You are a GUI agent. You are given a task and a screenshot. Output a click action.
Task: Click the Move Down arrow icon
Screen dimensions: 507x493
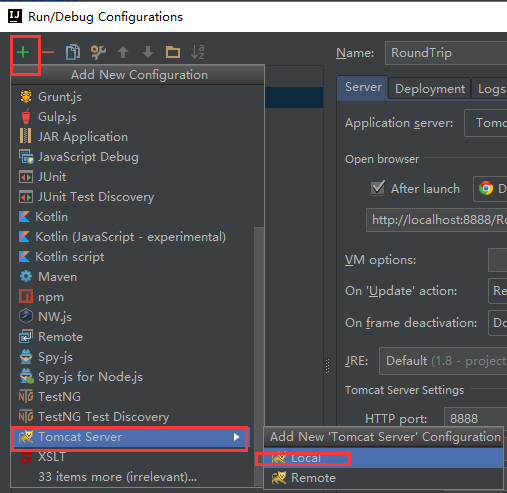pos(148,52)
